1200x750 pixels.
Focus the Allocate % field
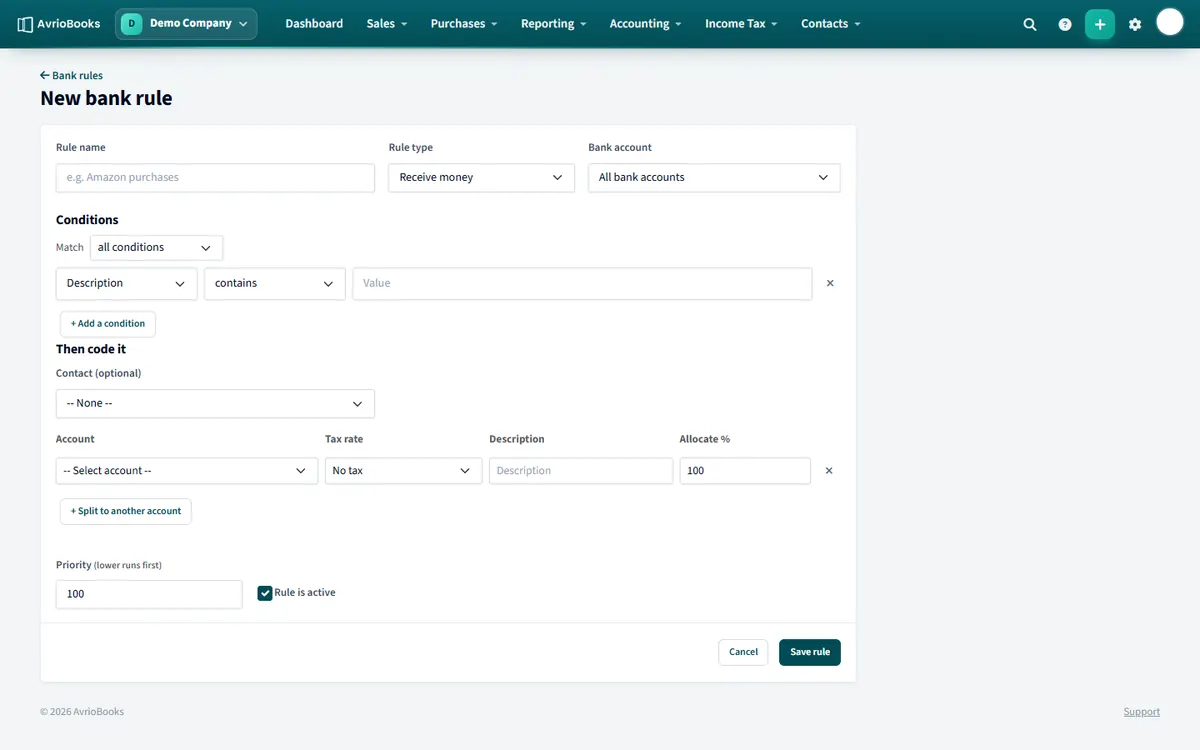point(745,470)
